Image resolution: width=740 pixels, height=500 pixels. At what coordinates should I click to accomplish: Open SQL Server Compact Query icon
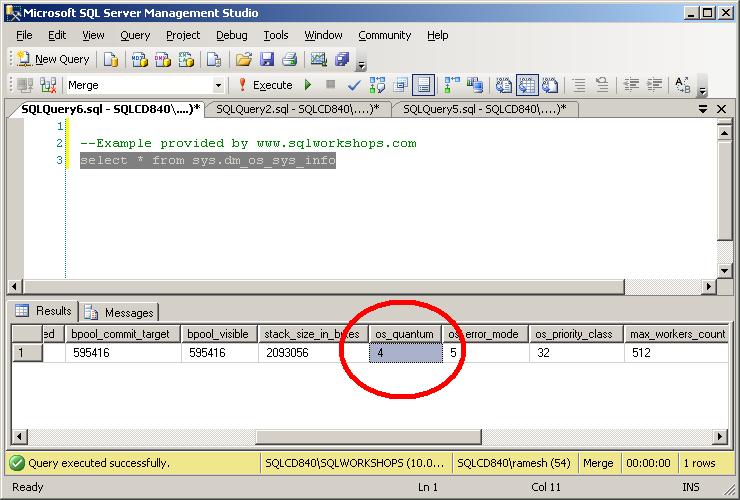(214, 59)
